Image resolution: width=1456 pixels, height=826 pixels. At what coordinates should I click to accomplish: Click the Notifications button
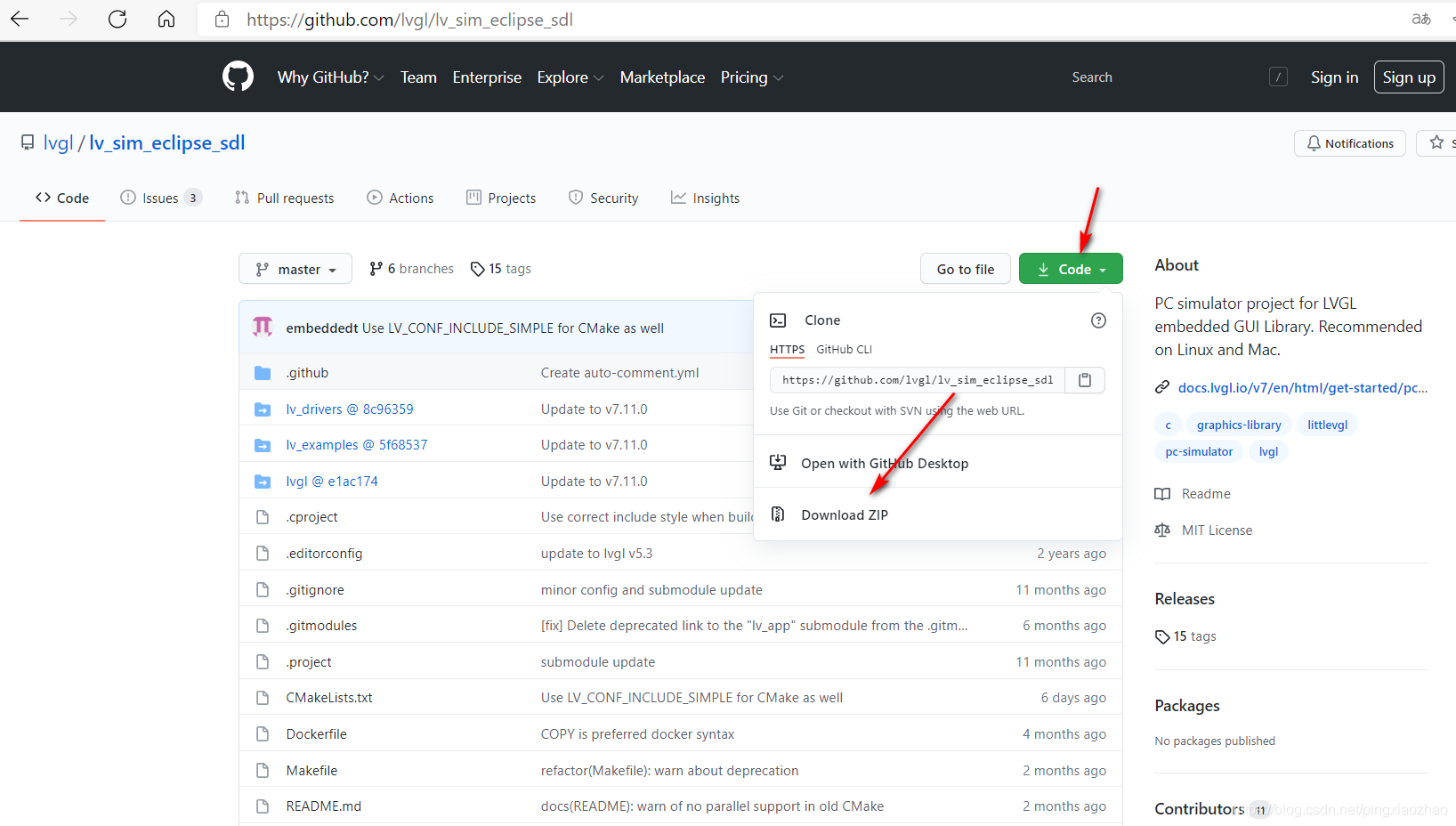(x=1350, y=143)
